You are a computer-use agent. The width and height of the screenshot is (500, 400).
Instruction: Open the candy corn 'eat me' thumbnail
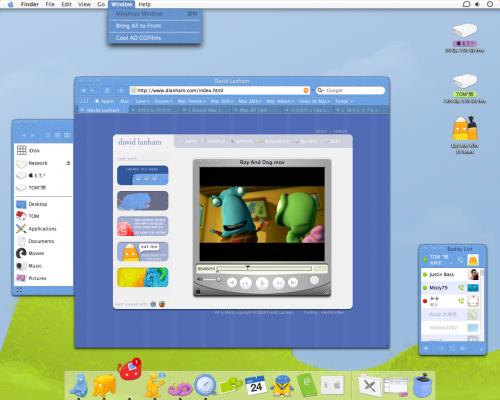[x=143, y=252]
